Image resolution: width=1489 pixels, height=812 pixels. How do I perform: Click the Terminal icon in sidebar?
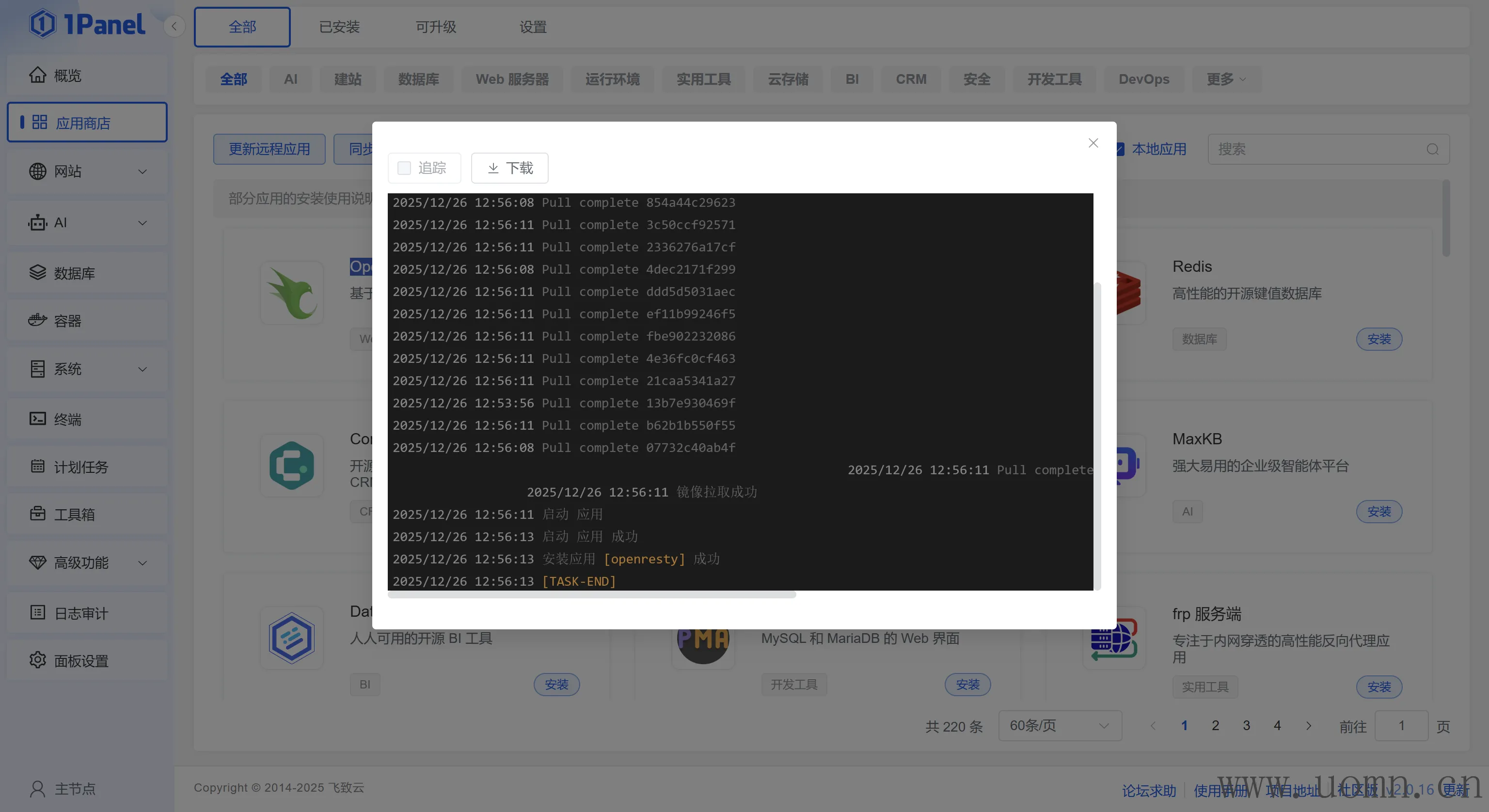(38, 419)
